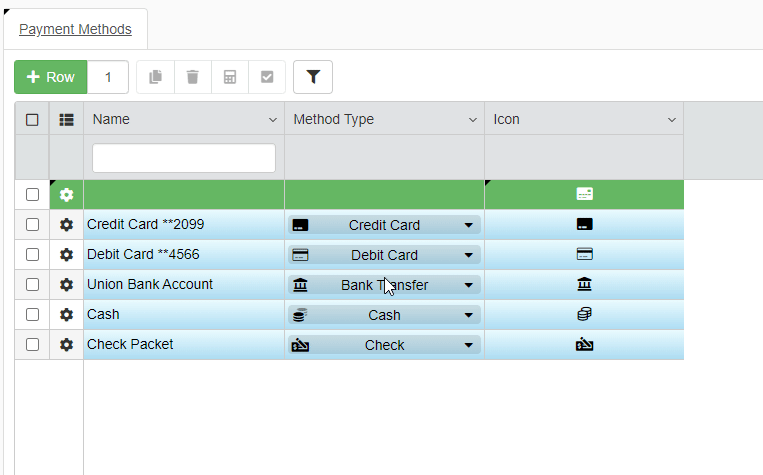Click the trash delete icon in toolbar
This screenshot has width=763, height=475.
(x=193, y=77)
